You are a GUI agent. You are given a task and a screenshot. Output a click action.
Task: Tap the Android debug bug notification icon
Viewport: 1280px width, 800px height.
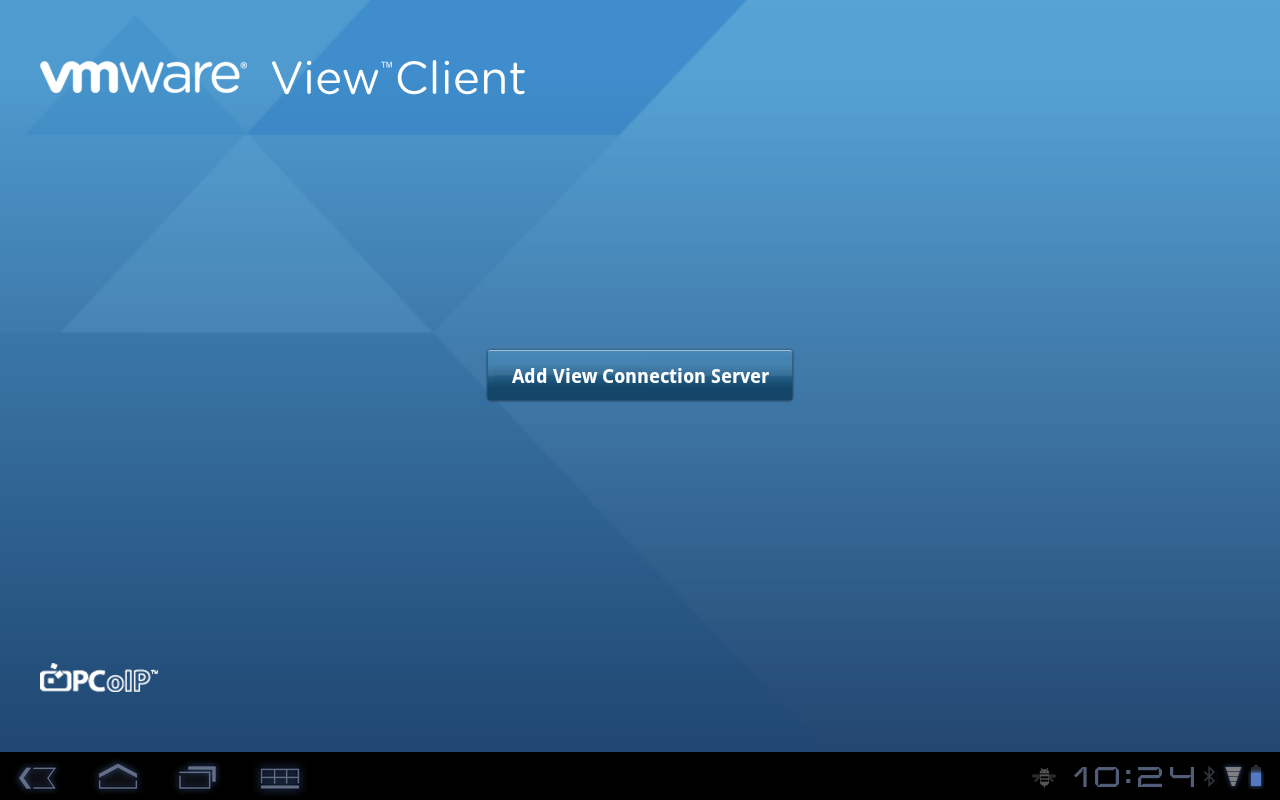tap(1044, 777)
